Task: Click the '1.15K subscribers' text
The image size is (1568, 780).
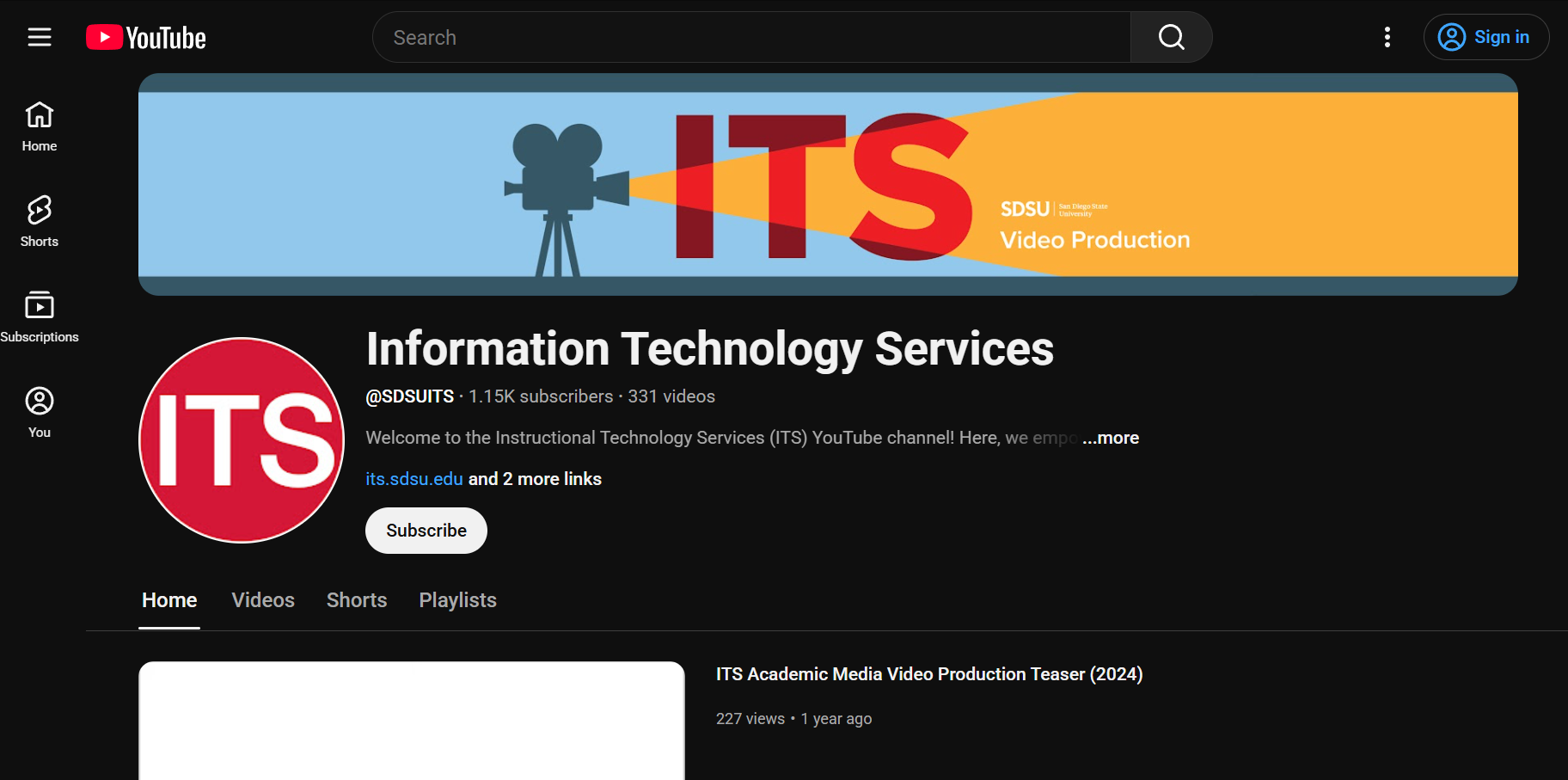Action: coord(541,396)
